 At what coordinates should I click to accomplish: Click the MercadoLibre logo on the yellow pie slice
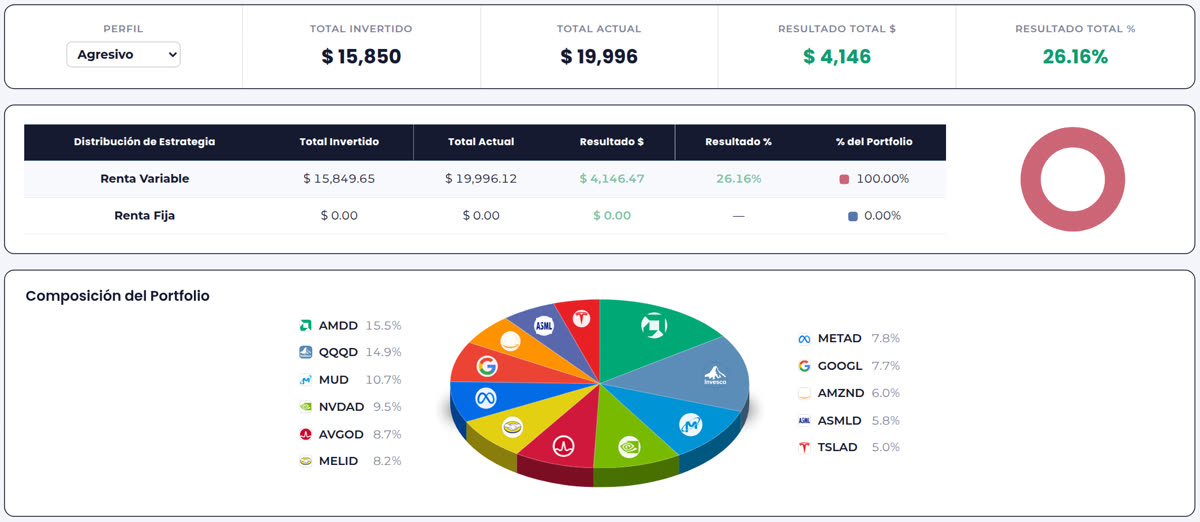[513, 427]
